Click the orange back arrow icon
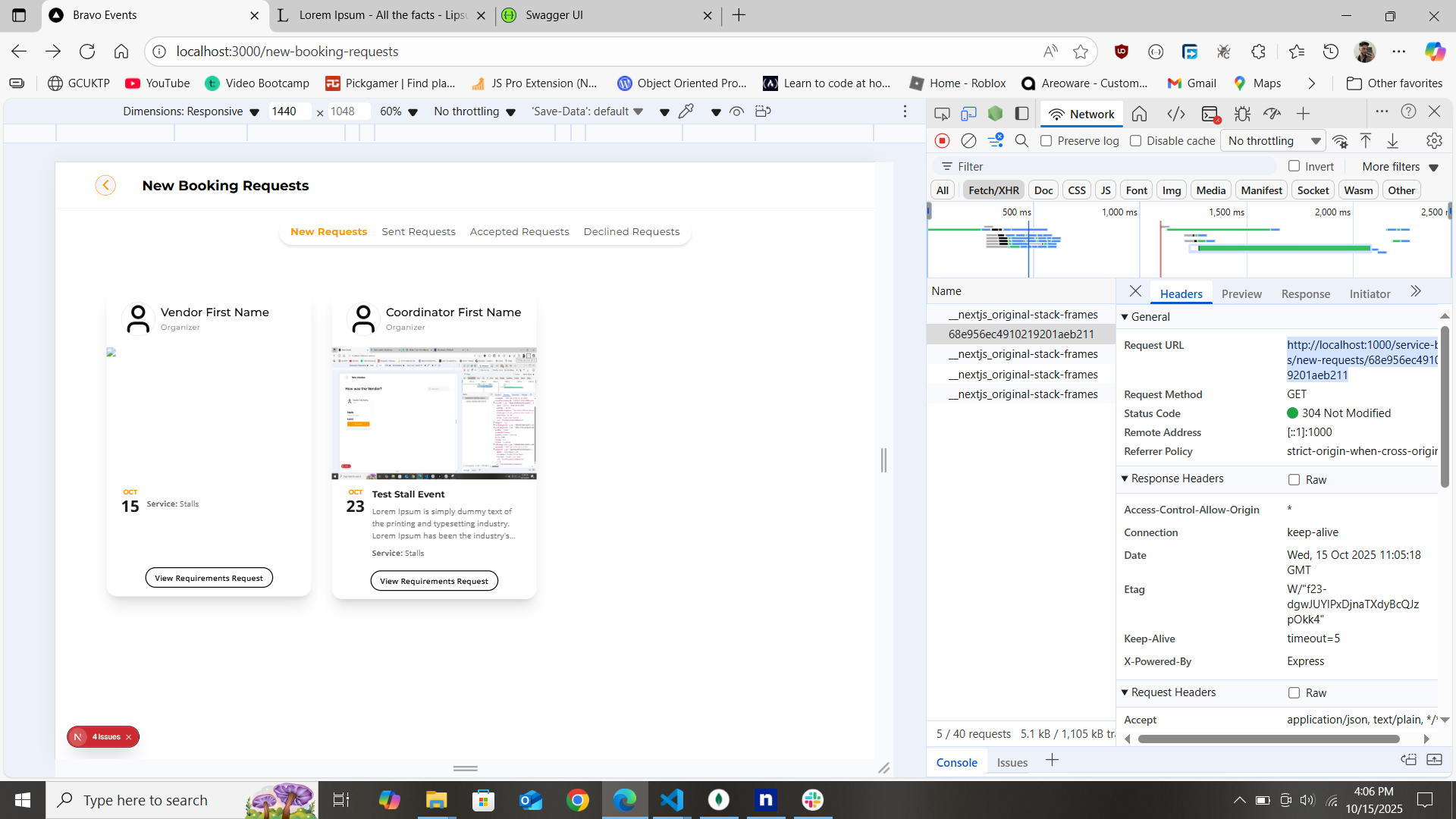The image size is (1456, 819). tap(105, 185)
